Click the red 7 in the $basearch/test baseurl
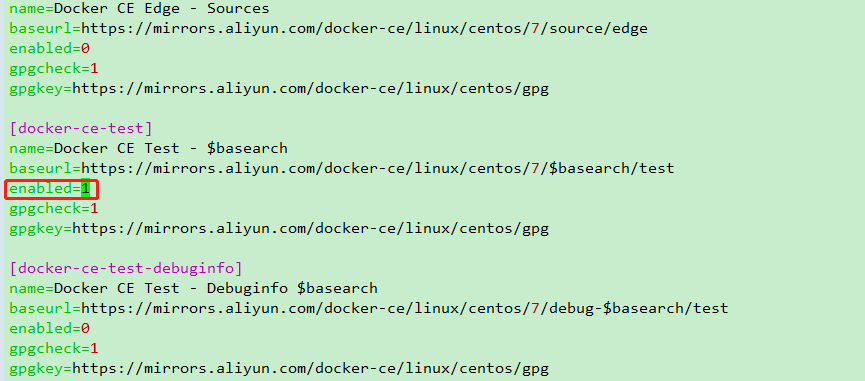Screen dimensions: 865x381 coord(535,169)
